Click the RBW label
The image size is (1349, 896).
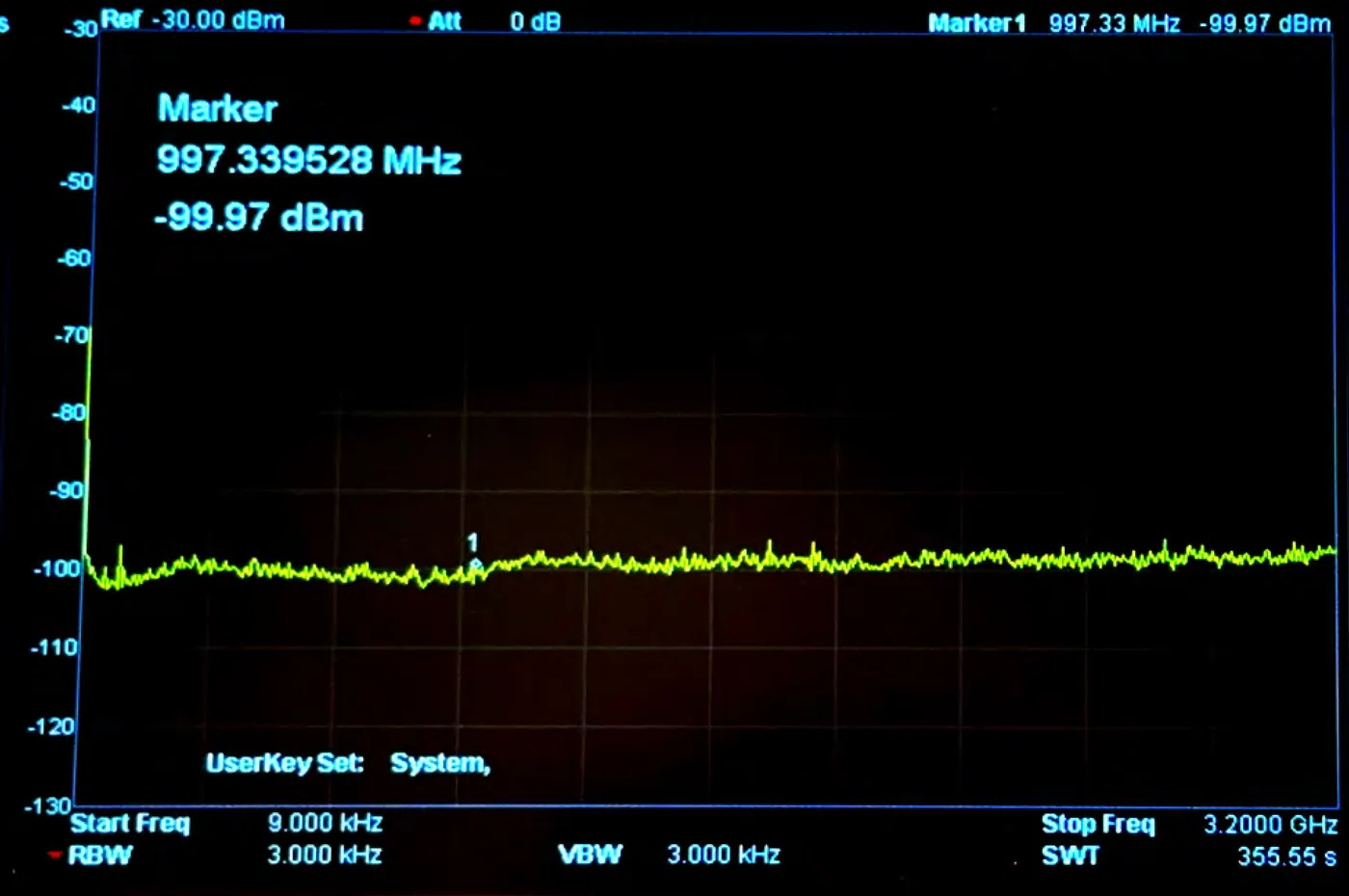click(x=100, y=855)
